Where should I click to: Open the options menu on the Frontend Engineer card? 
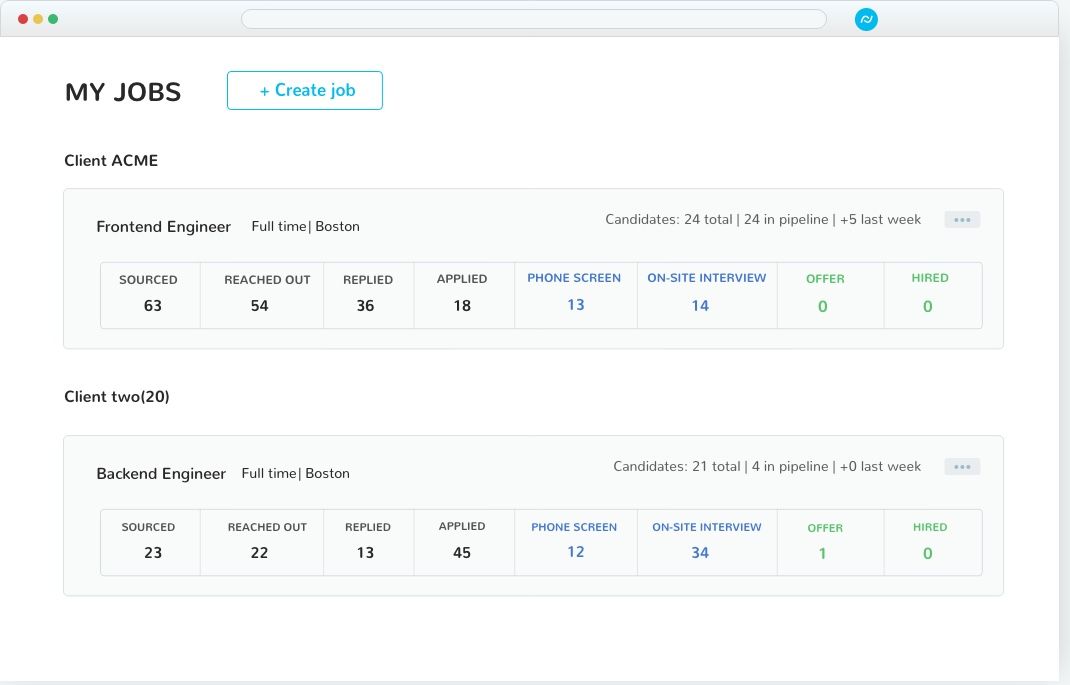click(961, 219)
